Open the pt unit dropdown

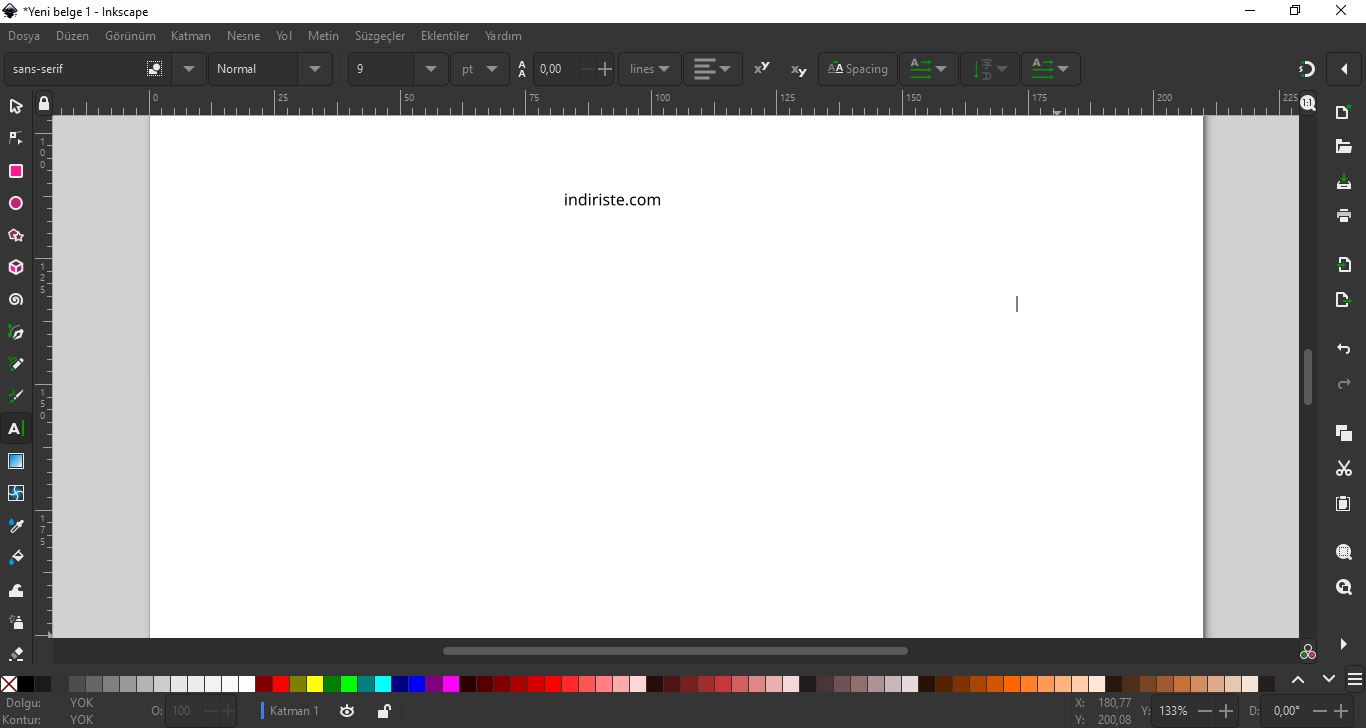(479, 69)
